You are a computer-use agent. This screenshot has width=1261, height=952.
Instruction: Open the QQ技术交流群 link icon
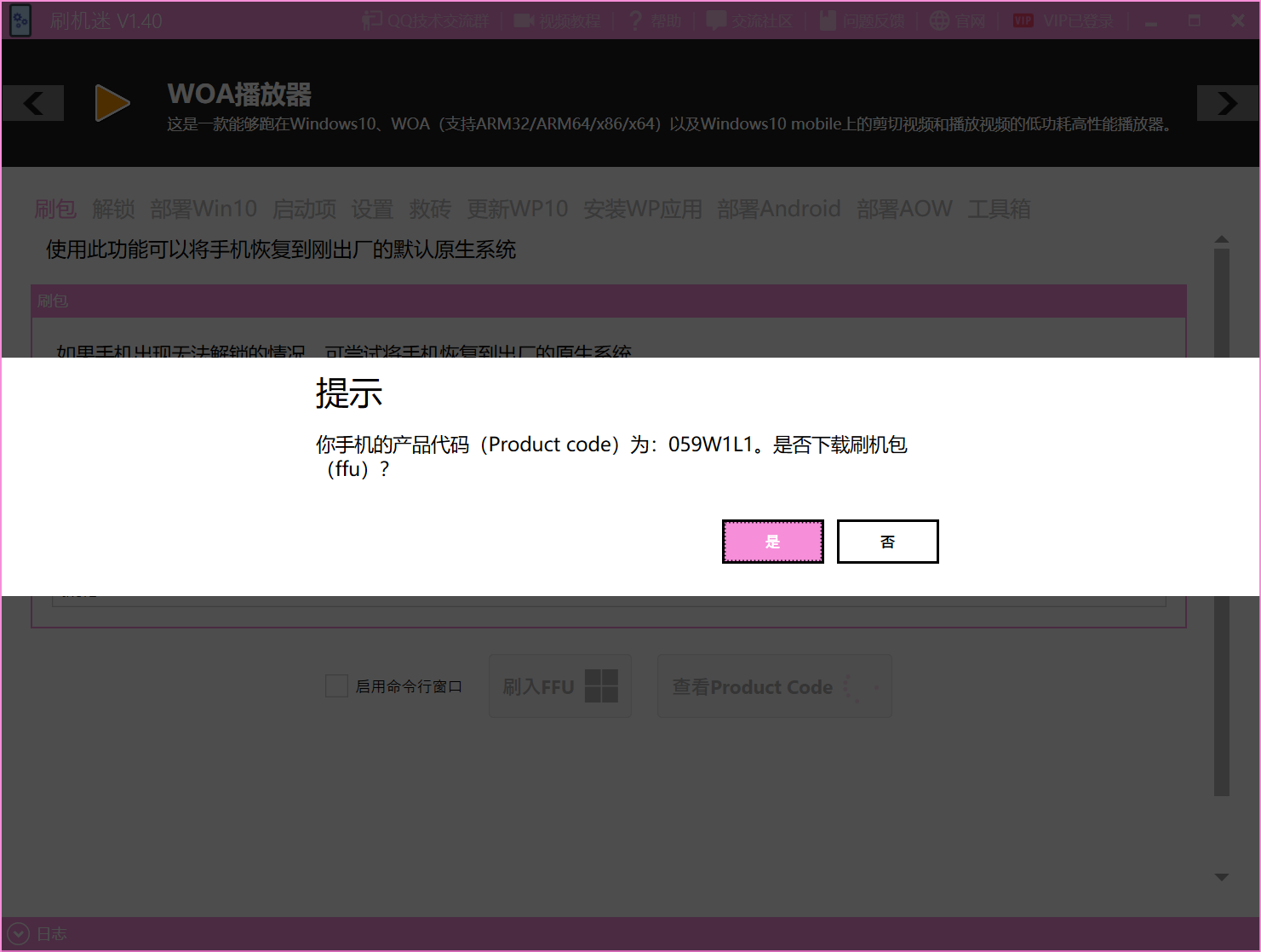[x=372, y=20]
